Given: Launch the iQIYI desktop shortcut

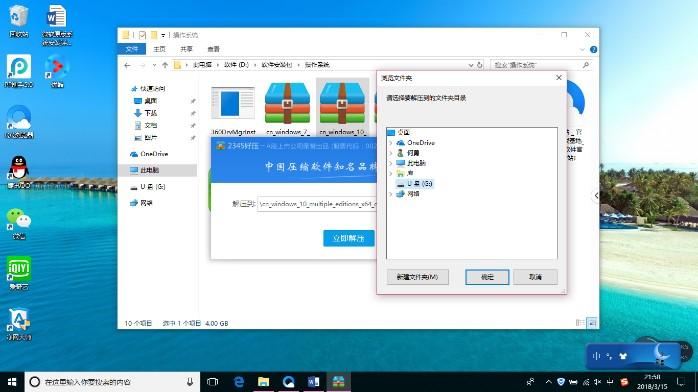Looking at the screenshot, I should (x=18, y=273).
